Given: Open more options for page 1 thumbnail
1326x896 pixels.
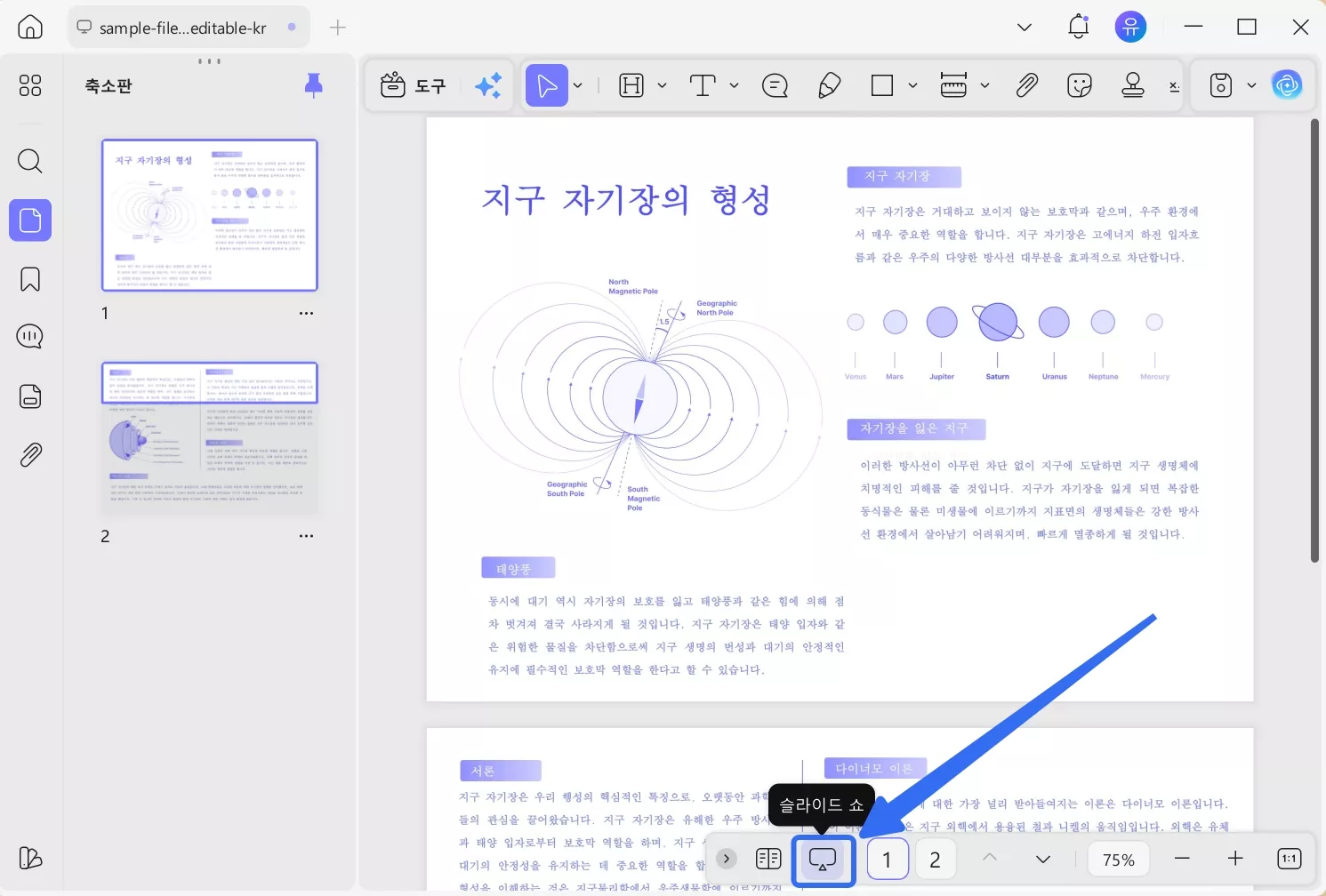Looking at the screenshot, I should pyautogui.click(x=307, y=313).
